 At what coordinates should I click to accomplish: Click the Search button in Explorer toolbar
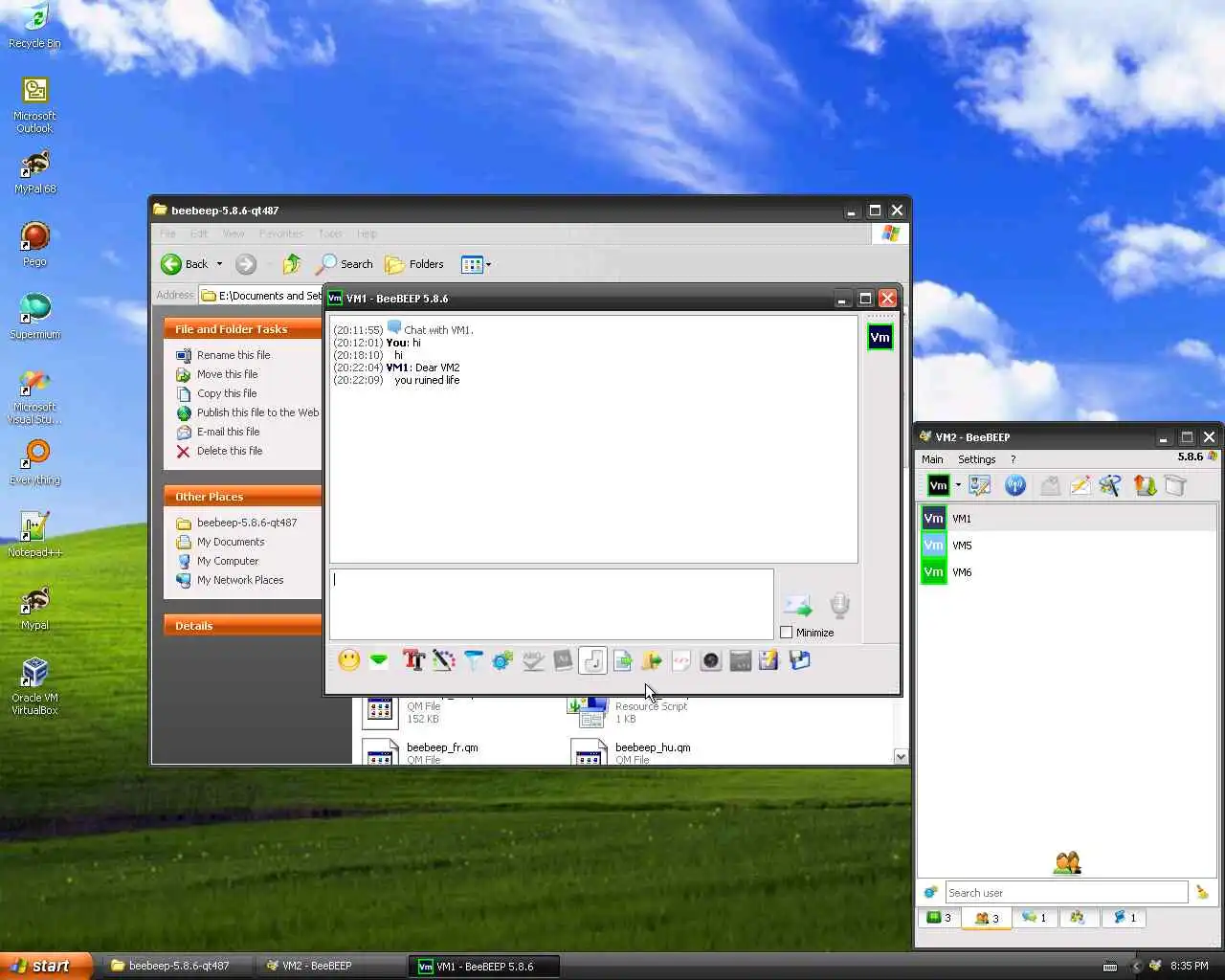pos(345,264)
